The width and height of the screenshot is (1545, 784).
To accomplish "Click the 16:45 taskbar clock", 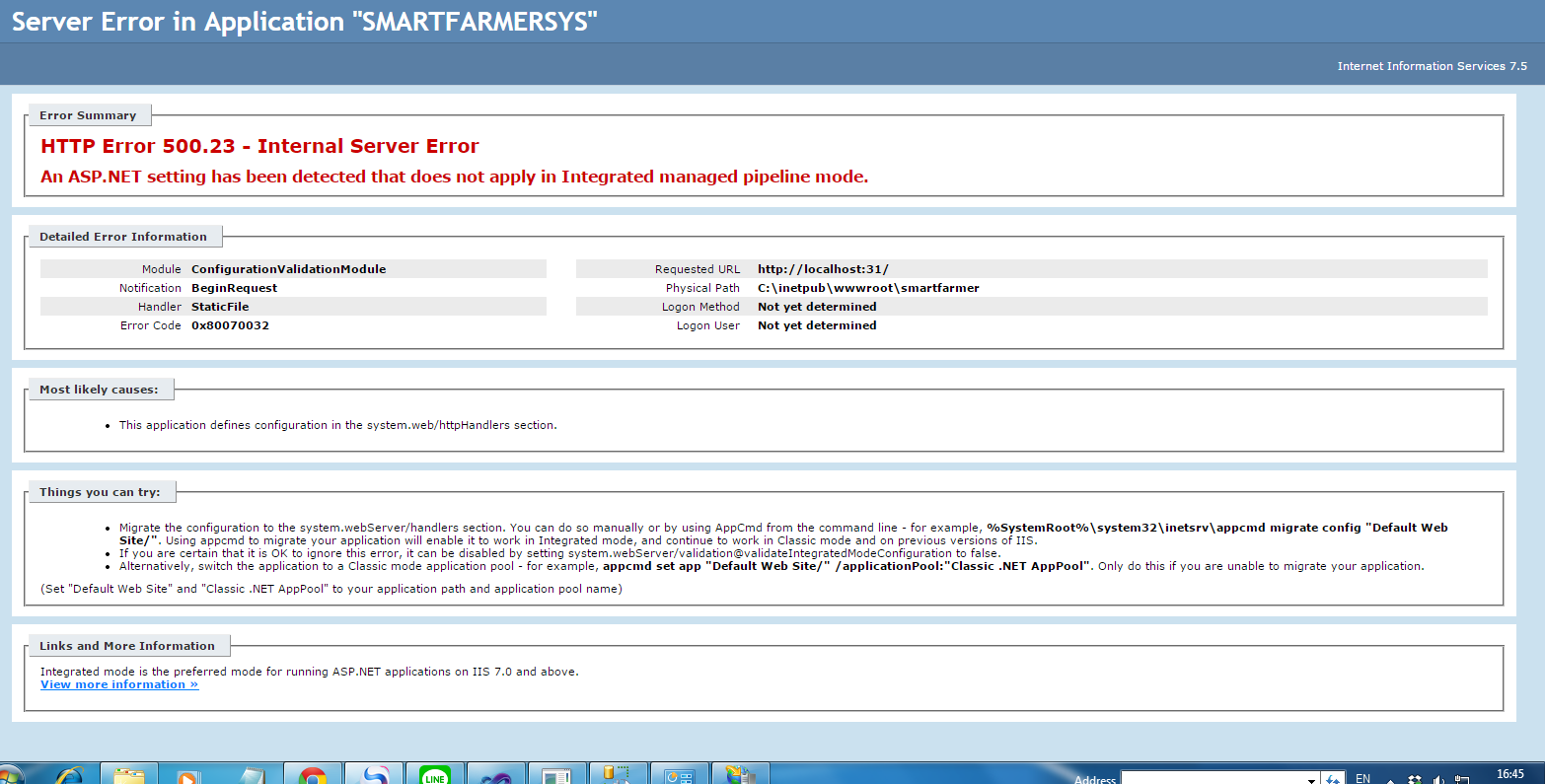I will point(1509,774).
